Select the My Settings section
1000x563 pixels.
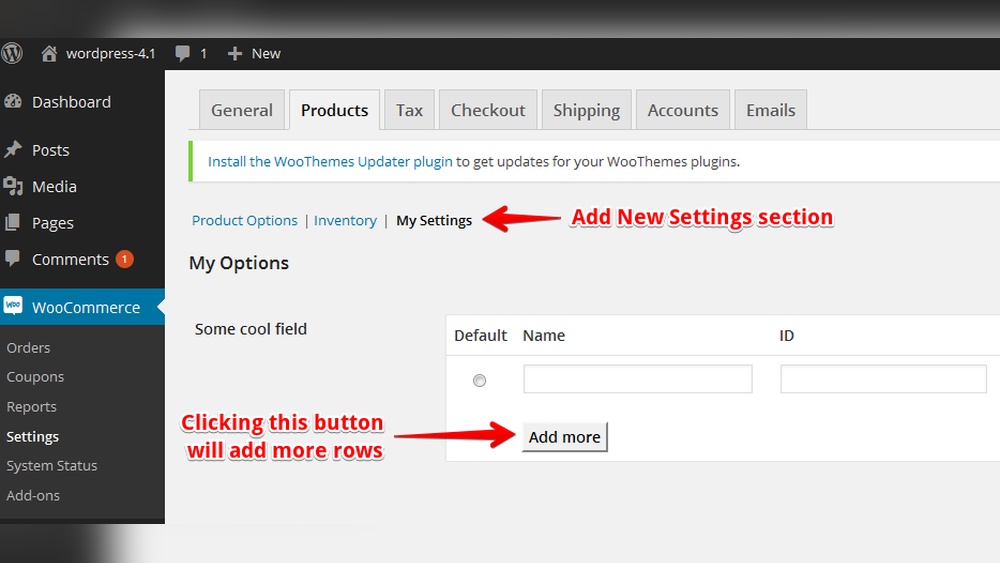[434, 221]
